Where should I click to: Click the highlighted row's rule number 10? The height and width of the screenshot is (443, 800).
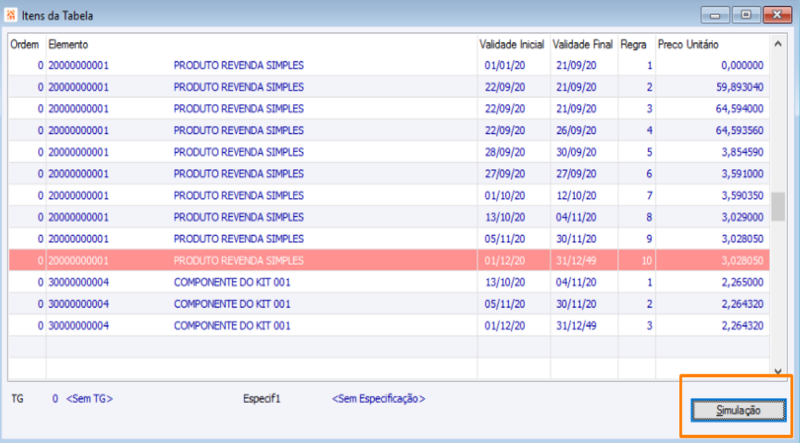click(646, 261)
